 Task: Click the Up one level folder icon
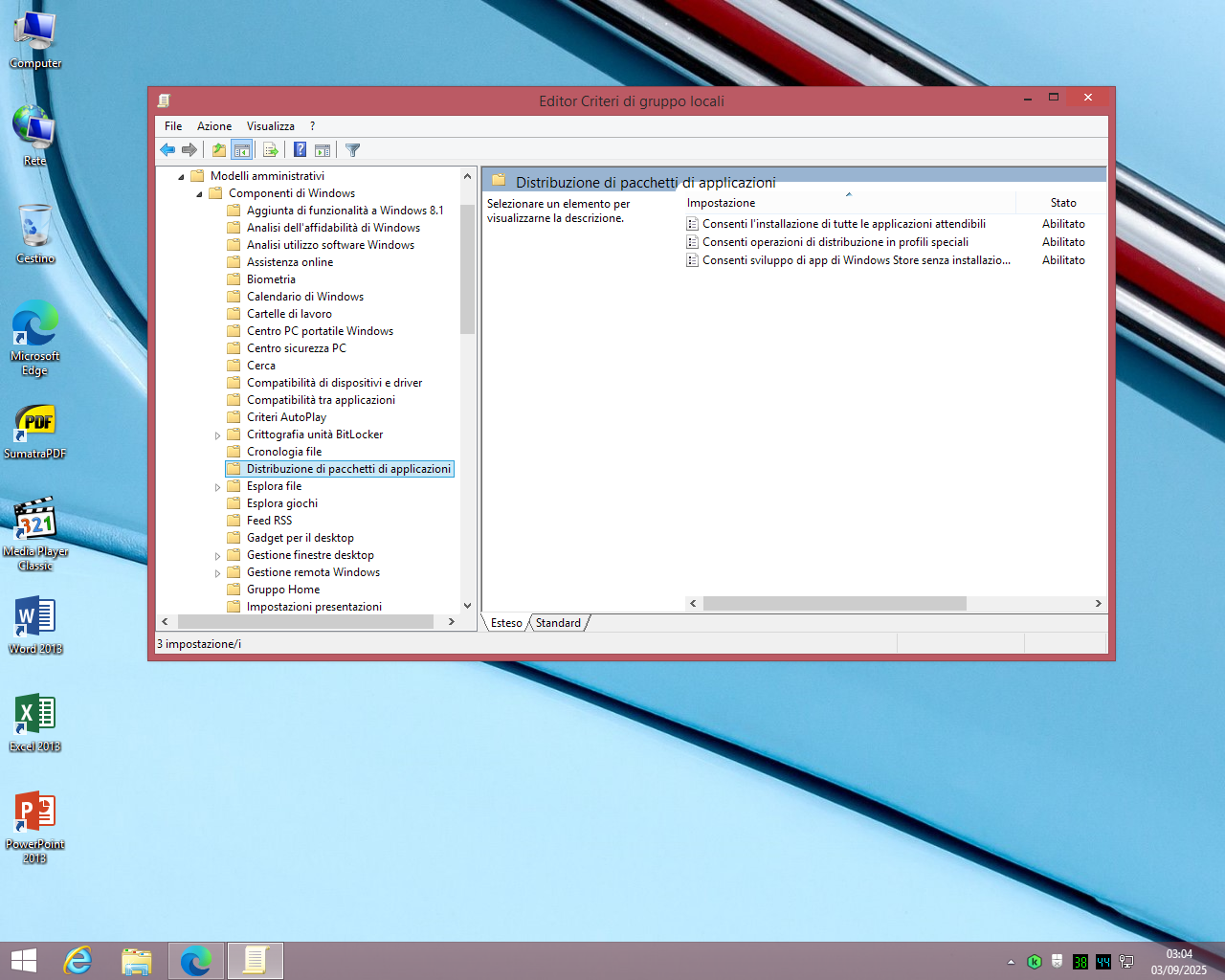click(x=219, y=150)
